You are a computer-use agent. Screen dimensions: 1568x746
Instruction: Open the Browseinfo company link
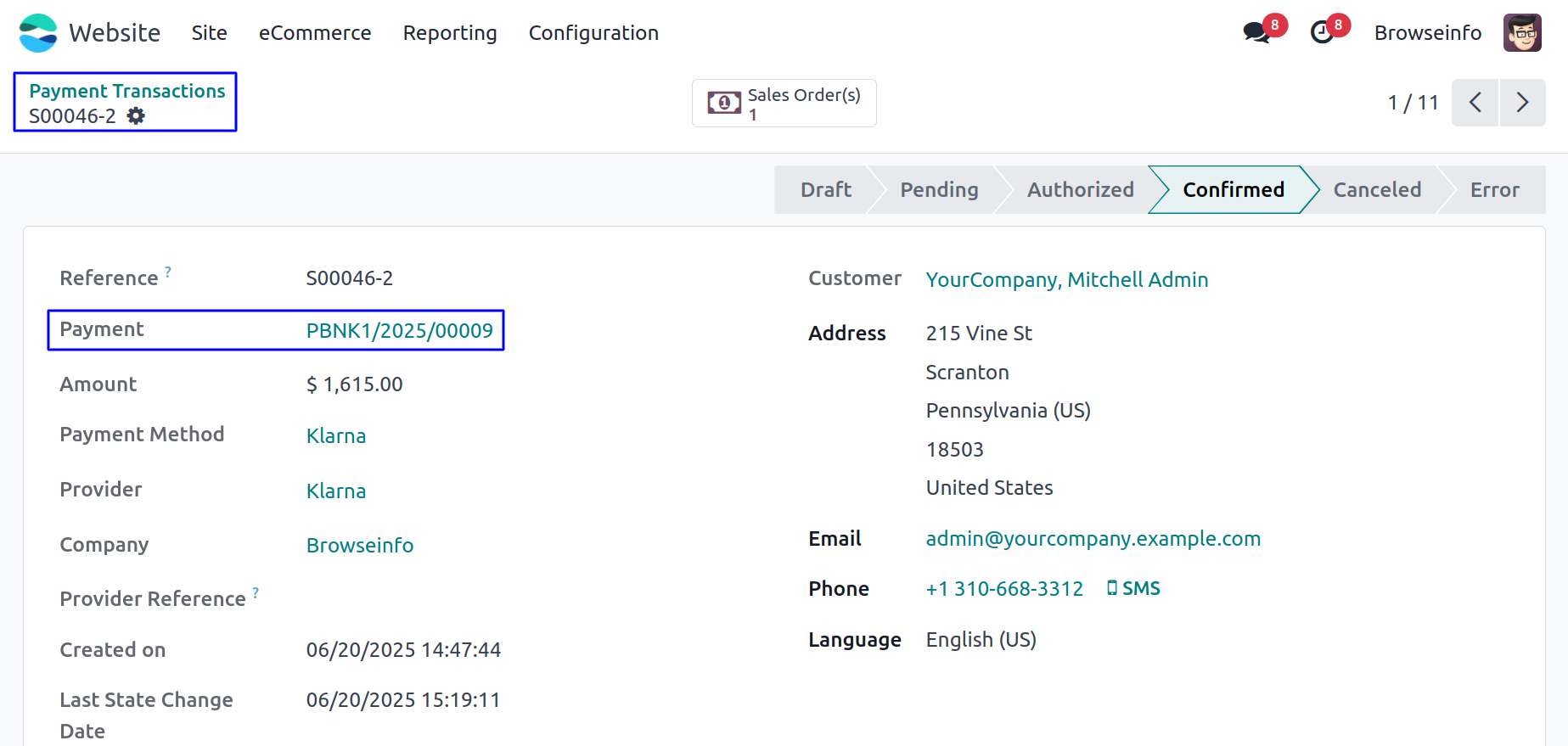(360, 546)
